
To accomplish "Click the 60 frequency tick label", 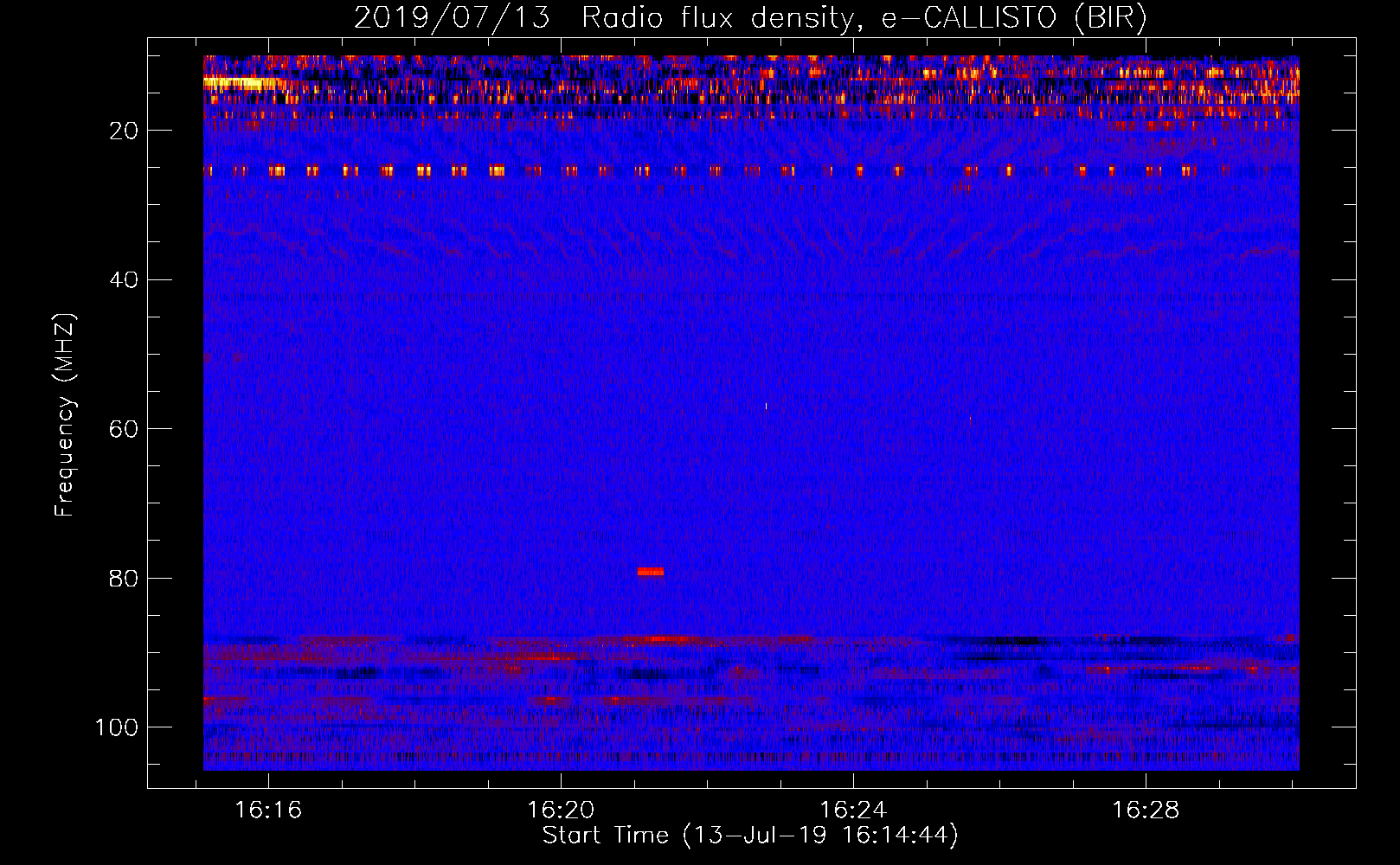I will (125, 429).
